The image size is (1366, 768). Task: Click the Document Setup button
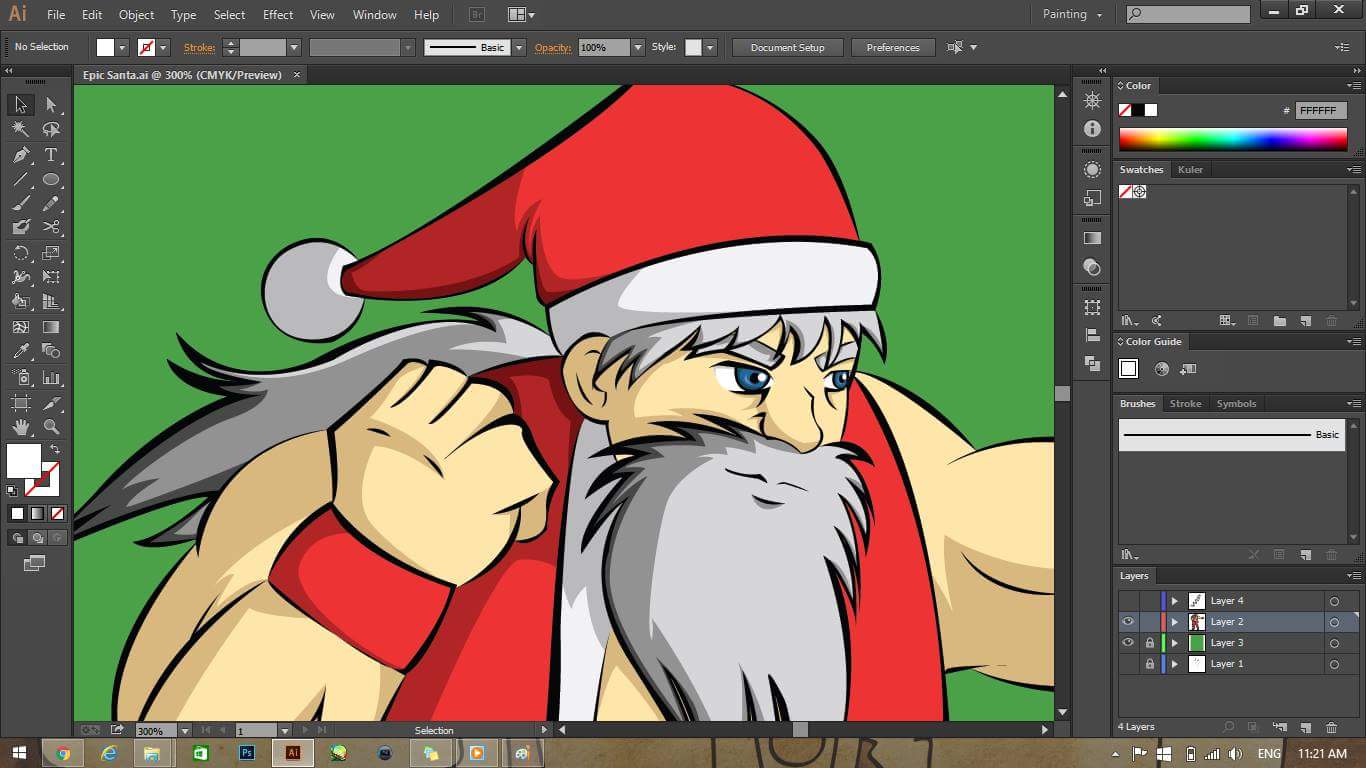pyautogui.click(x=788, y=47)
